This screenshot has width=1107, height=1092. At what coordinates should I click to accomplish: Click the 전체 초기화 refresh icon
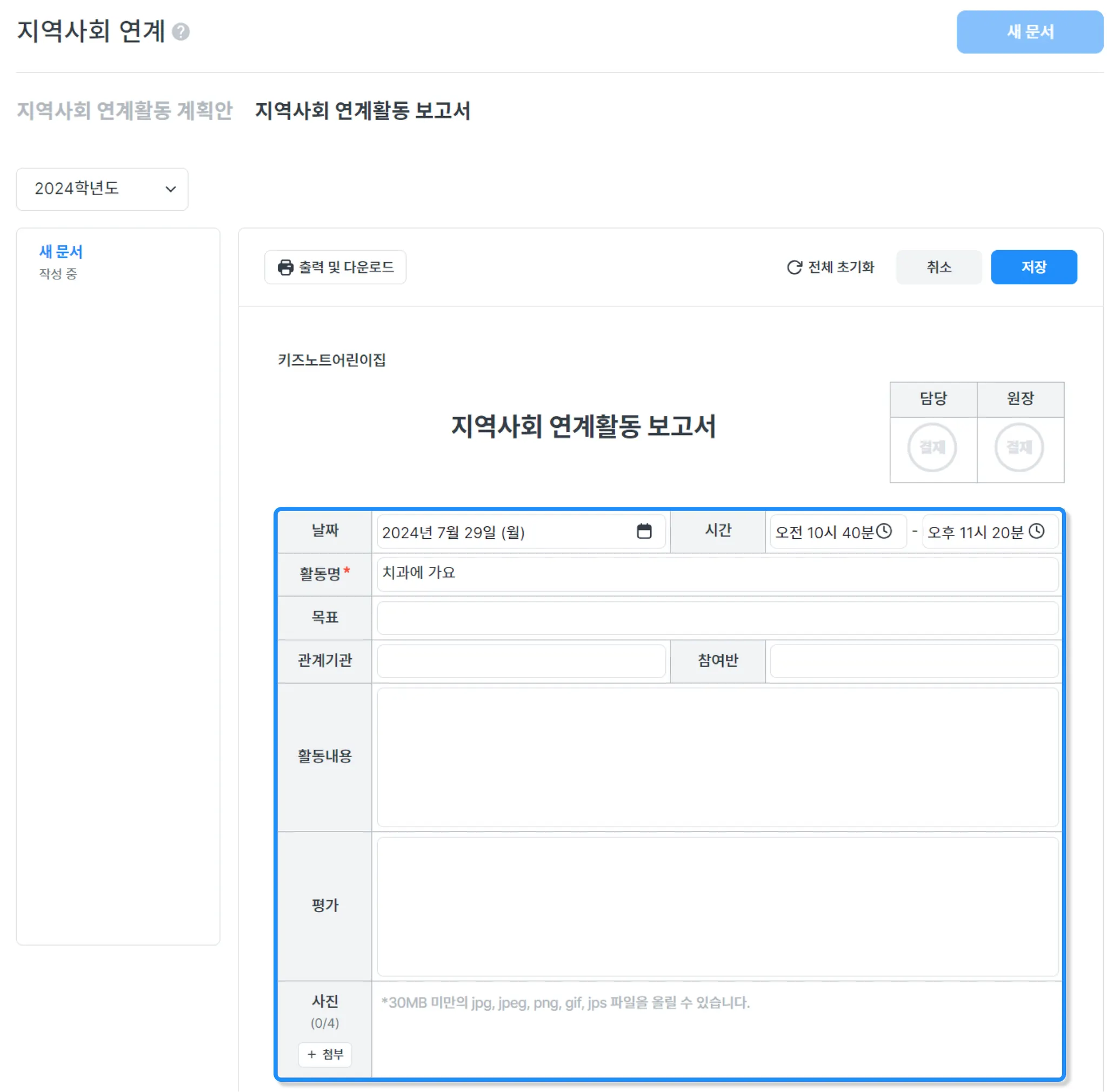coord(794,267)
